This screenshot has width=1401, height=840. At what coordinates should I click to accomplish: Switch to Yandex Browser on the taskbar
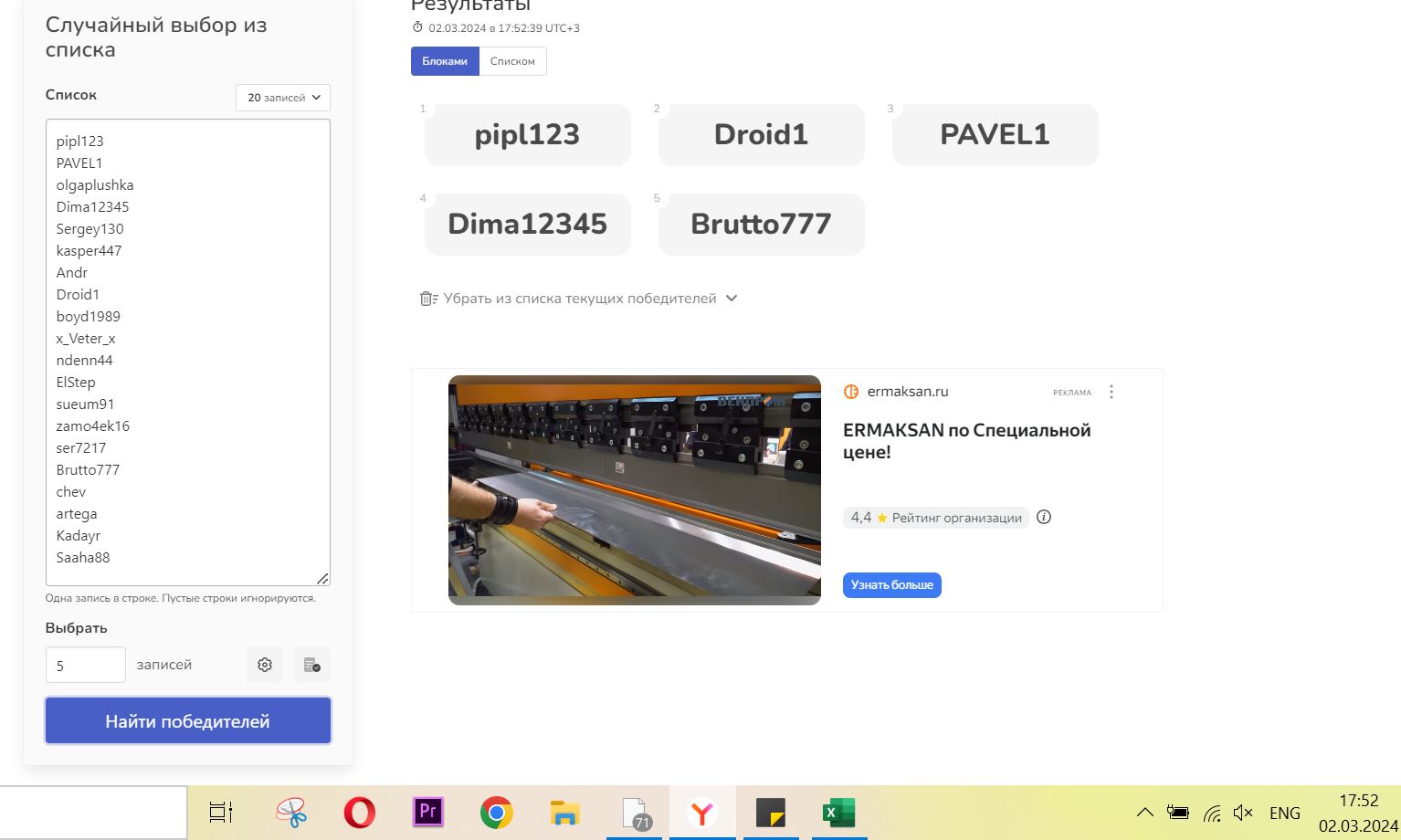pyautogui.click(x=702, y=812)
